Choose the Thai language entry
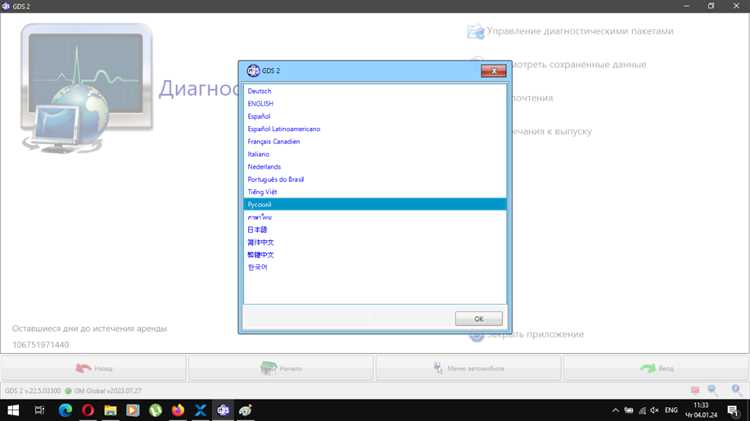The width and height of the screenshot is (750, 421). coord(375,217)
